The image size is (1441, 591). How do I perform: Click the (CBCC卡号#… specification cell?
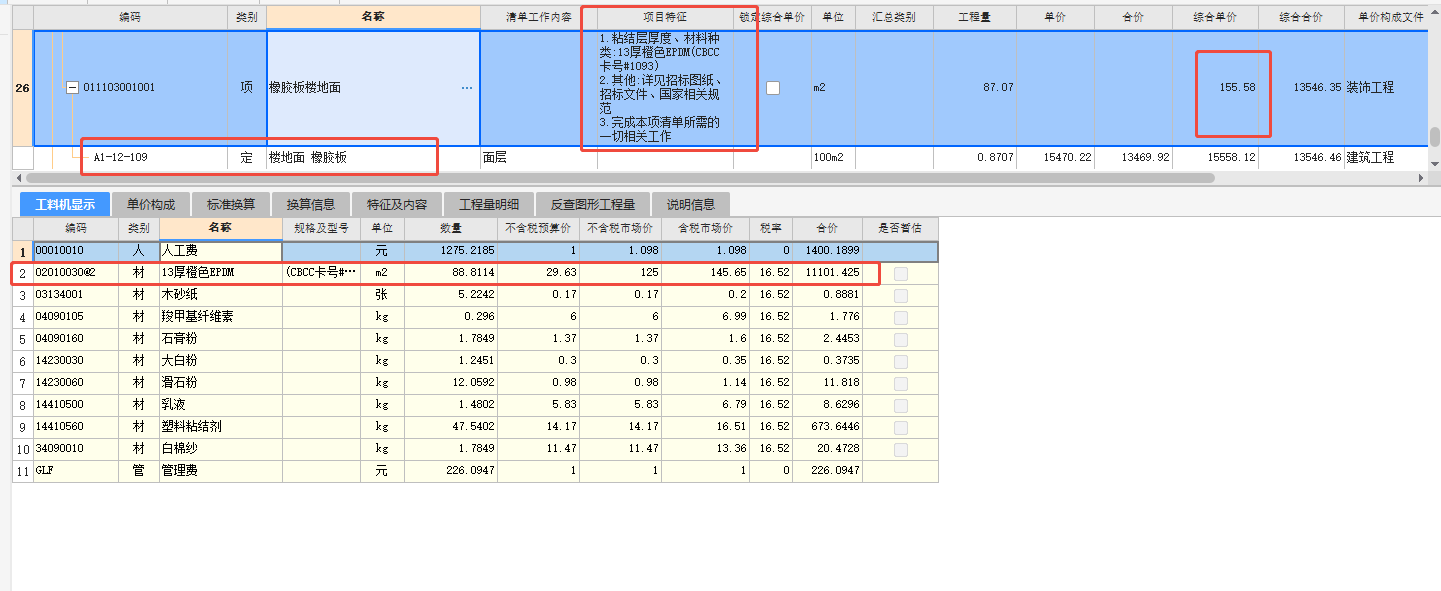click(321, 273)
